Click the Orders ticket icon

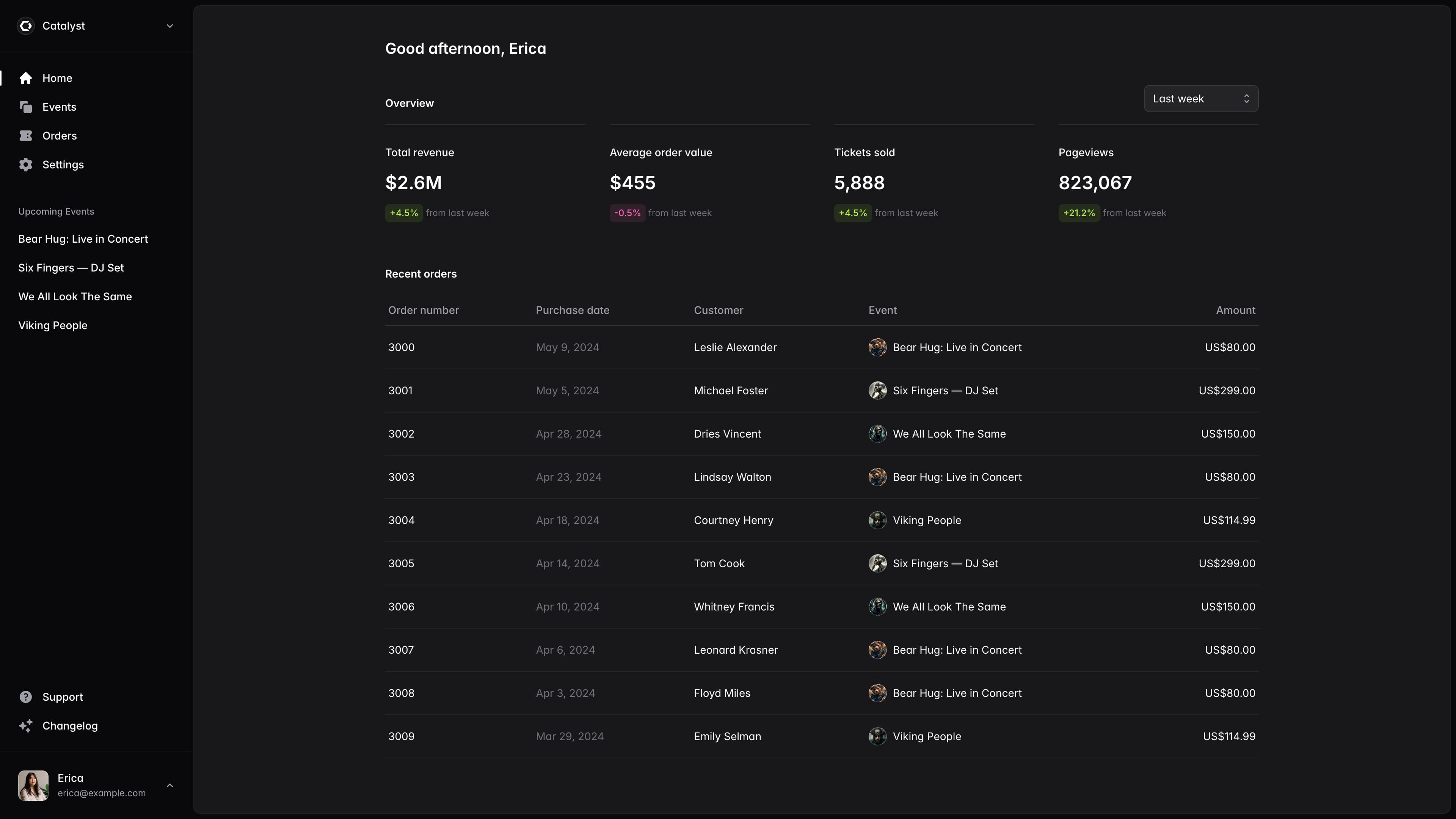(25, 136)
